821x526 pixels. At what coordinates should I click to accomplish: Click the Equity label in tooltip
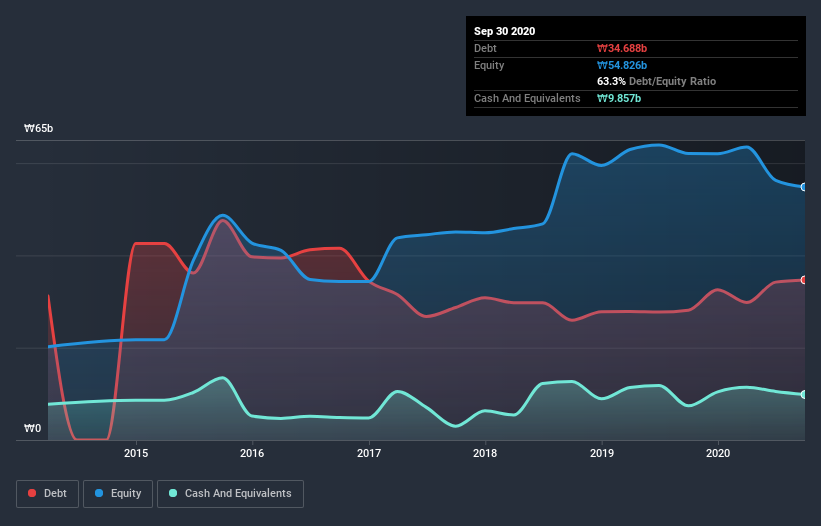(489, 65)
